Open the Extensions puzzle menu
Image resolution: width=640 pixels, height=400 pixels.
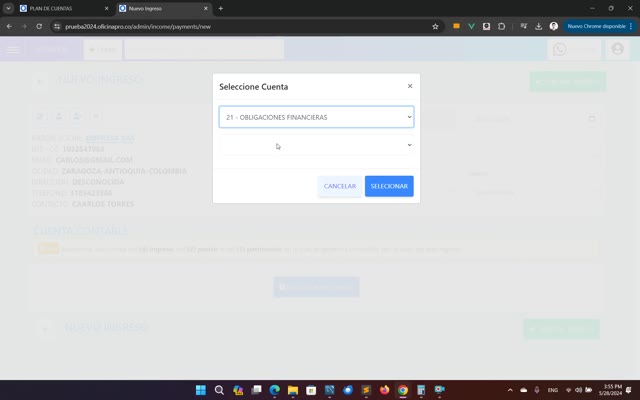click(x=501, y=26)
